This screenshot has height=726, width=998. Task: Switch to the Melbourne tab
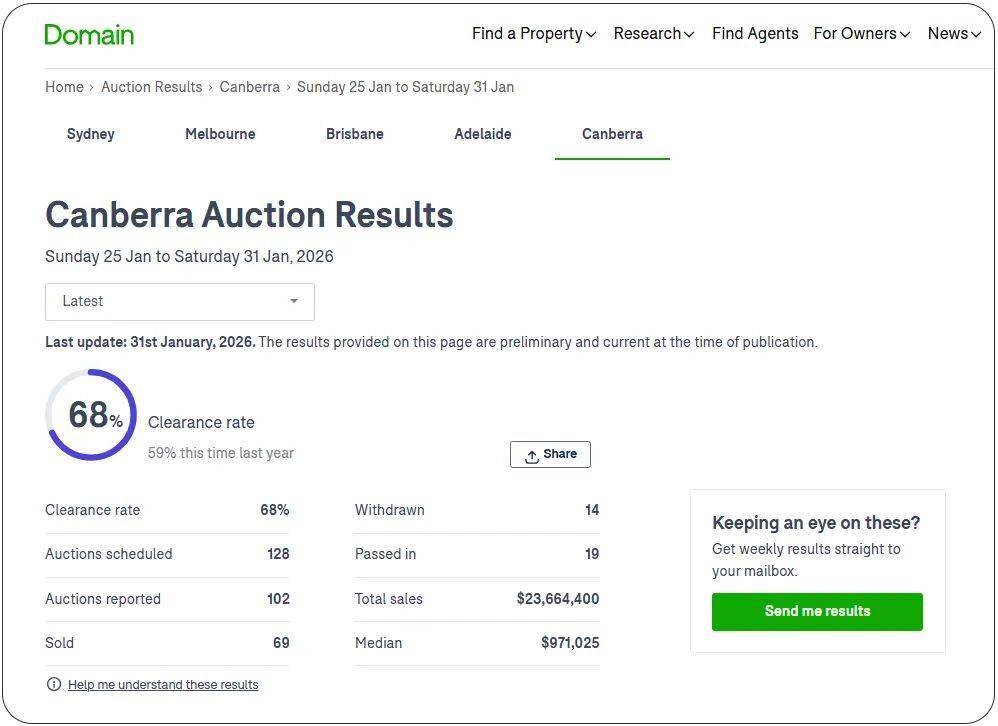point(220,134)
